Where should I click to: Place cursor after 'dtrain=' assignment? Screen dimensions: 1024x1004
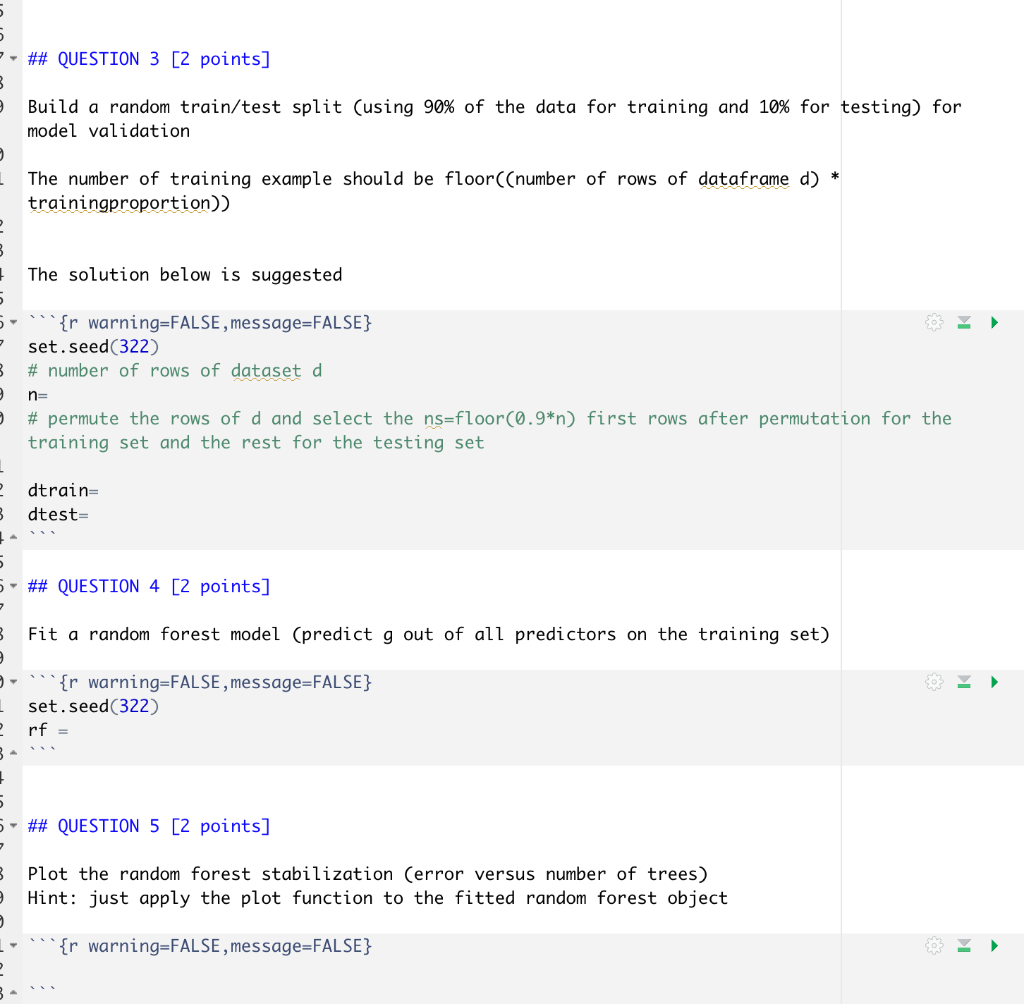pos(99,491)
